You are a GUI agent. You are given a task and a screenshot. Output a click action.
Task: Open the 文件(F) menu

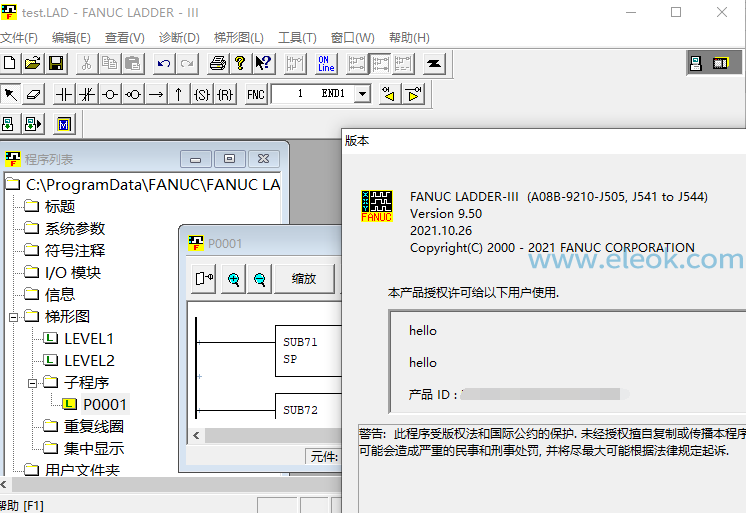tap(18, 37)
